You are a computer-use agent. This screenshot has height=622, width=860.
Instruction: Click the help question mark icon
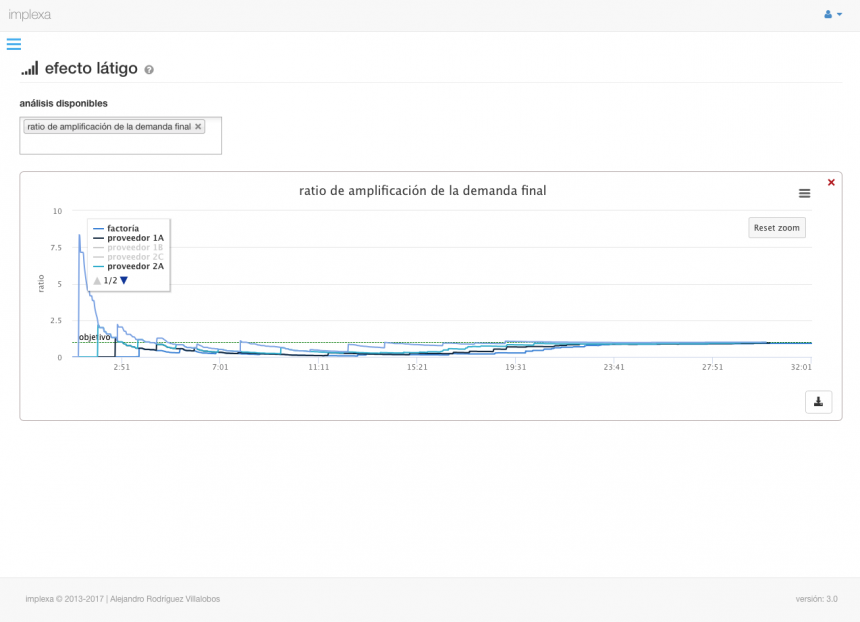pyautogui.click(x=149, y=70)
